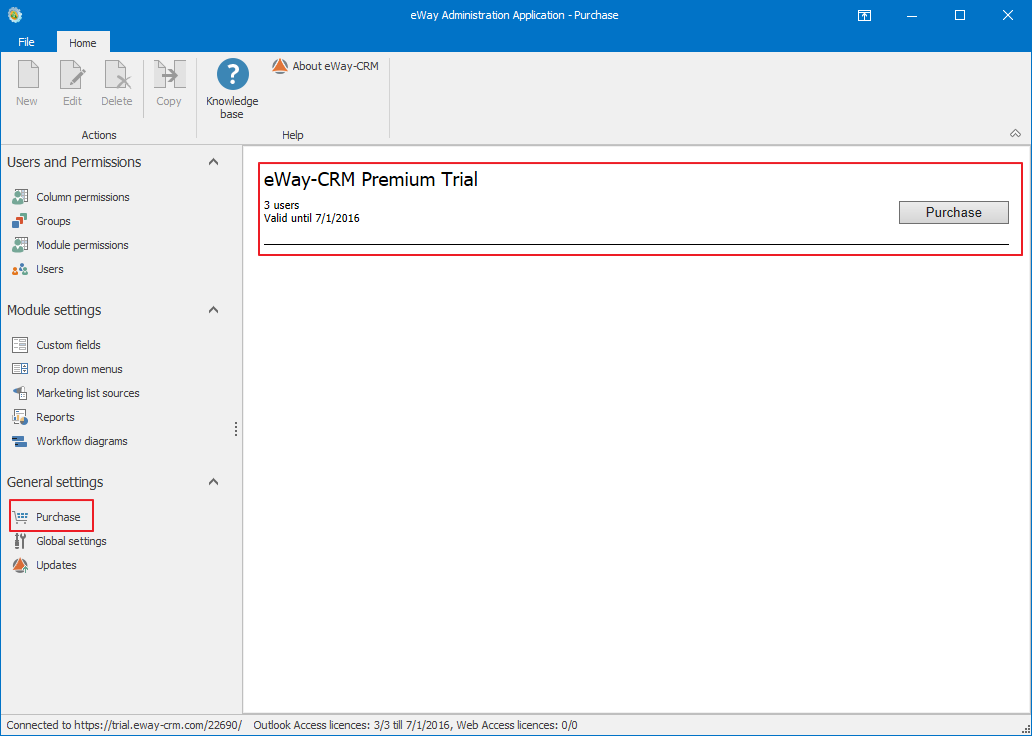1032x736 pixels.
Task: Open Reports label in Module settings
Action: 55,417
